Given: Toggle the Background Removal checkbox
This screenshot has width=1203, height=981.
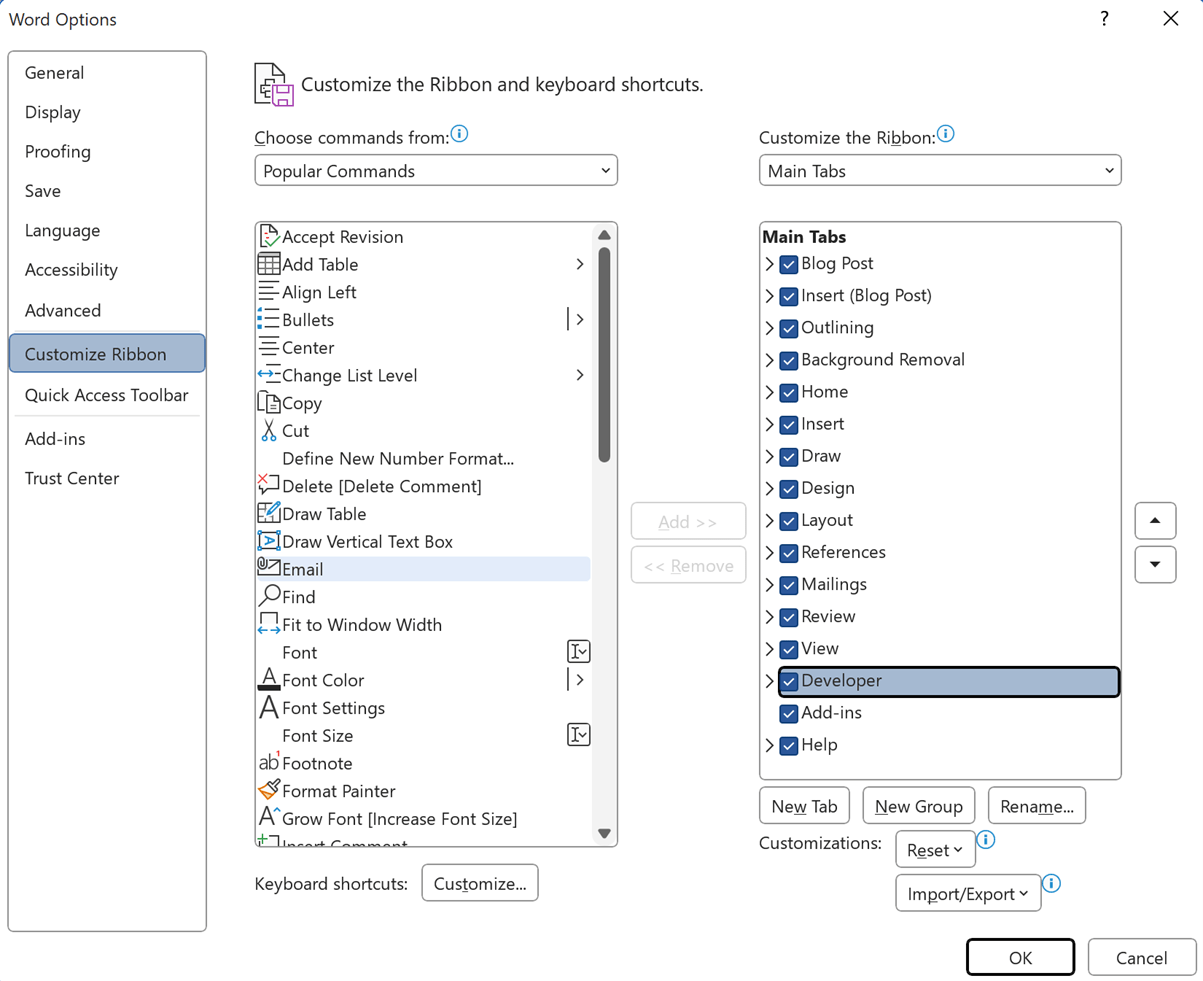Looking at the screenshot, I should 789,361.
